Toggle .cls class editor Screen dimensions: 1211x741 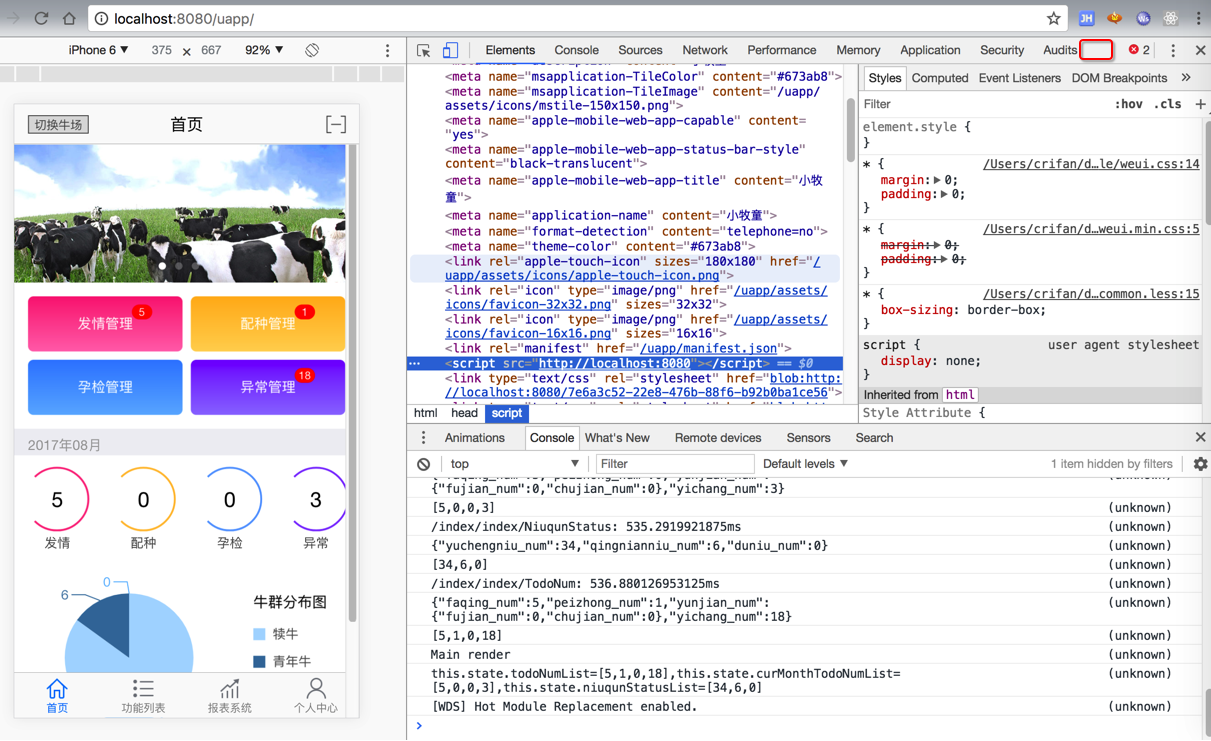coord(1167,104)
